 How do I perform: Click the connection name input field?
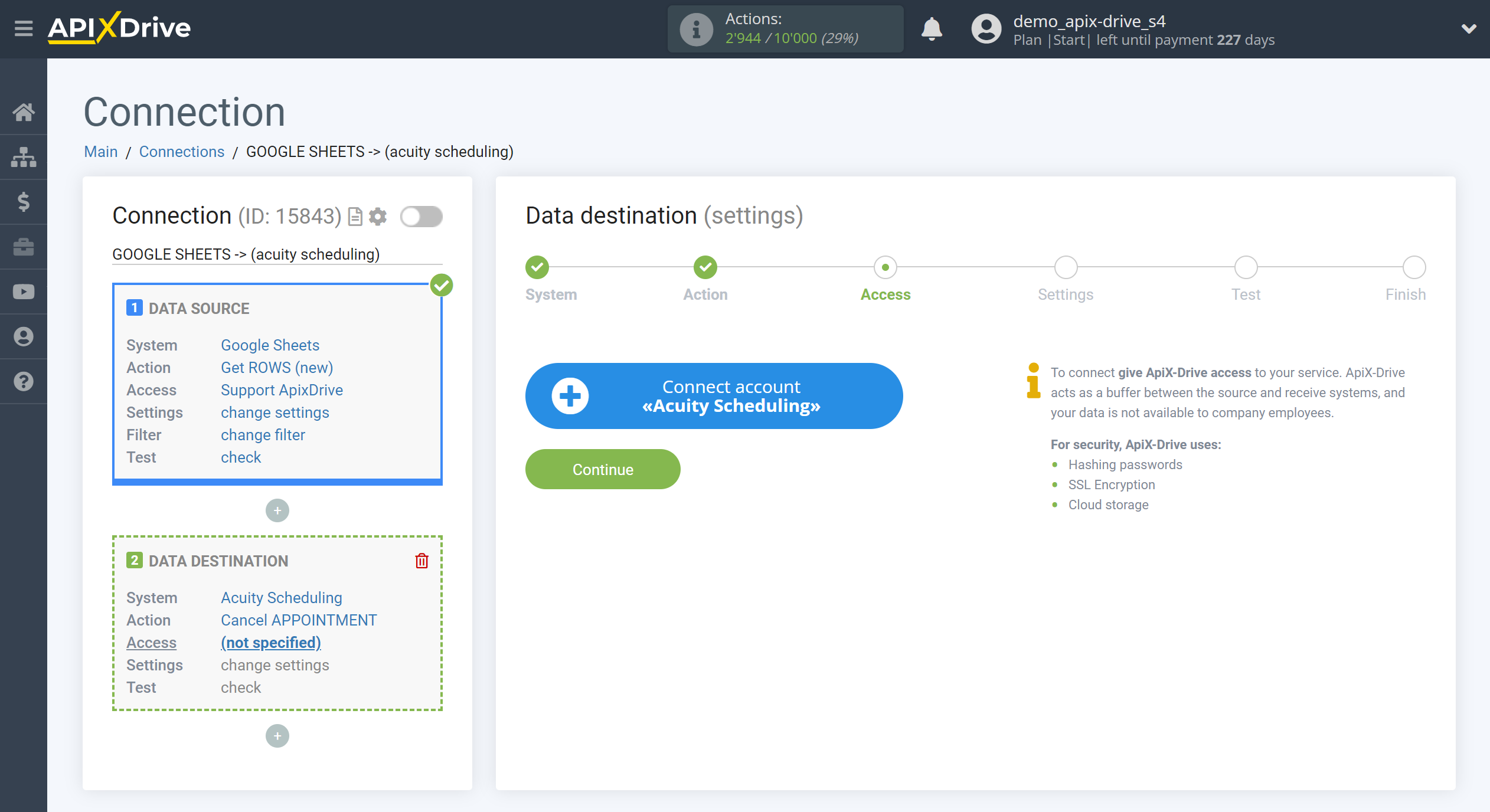coord(277,254)
